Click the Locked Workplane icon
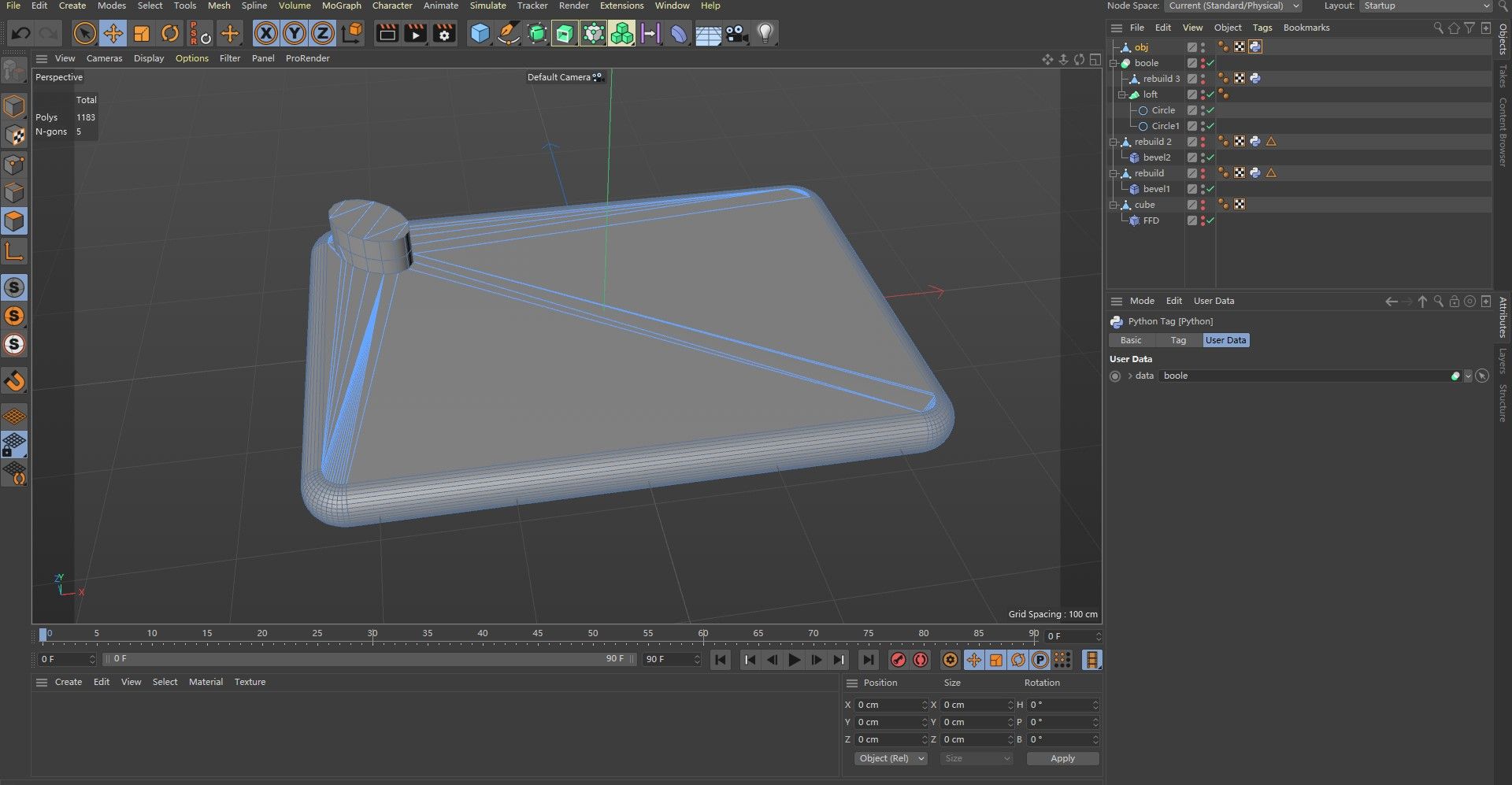 point(14,445)
